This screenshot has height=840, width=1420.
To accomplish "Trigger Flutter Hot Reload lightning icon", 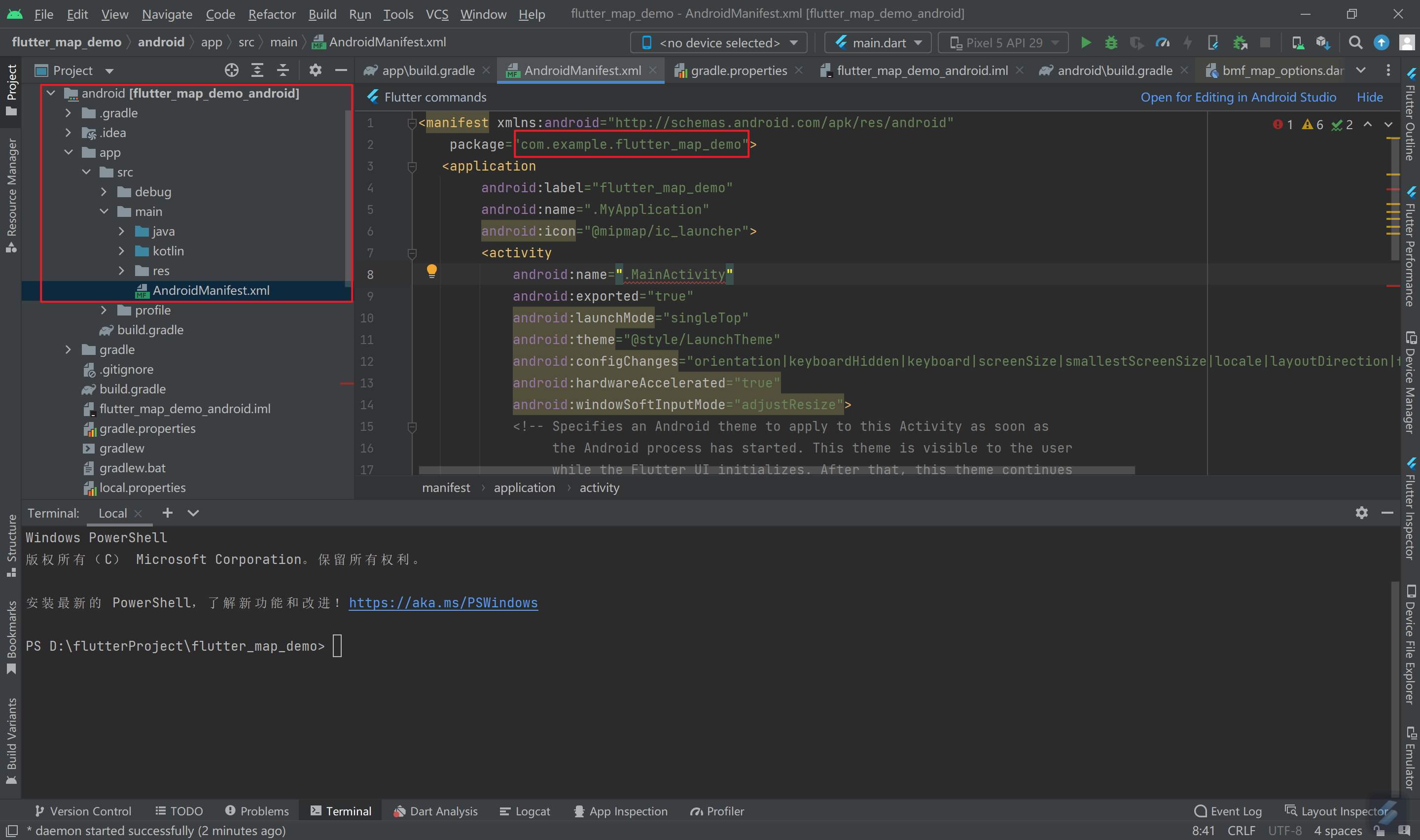I will click(1187, 42).
